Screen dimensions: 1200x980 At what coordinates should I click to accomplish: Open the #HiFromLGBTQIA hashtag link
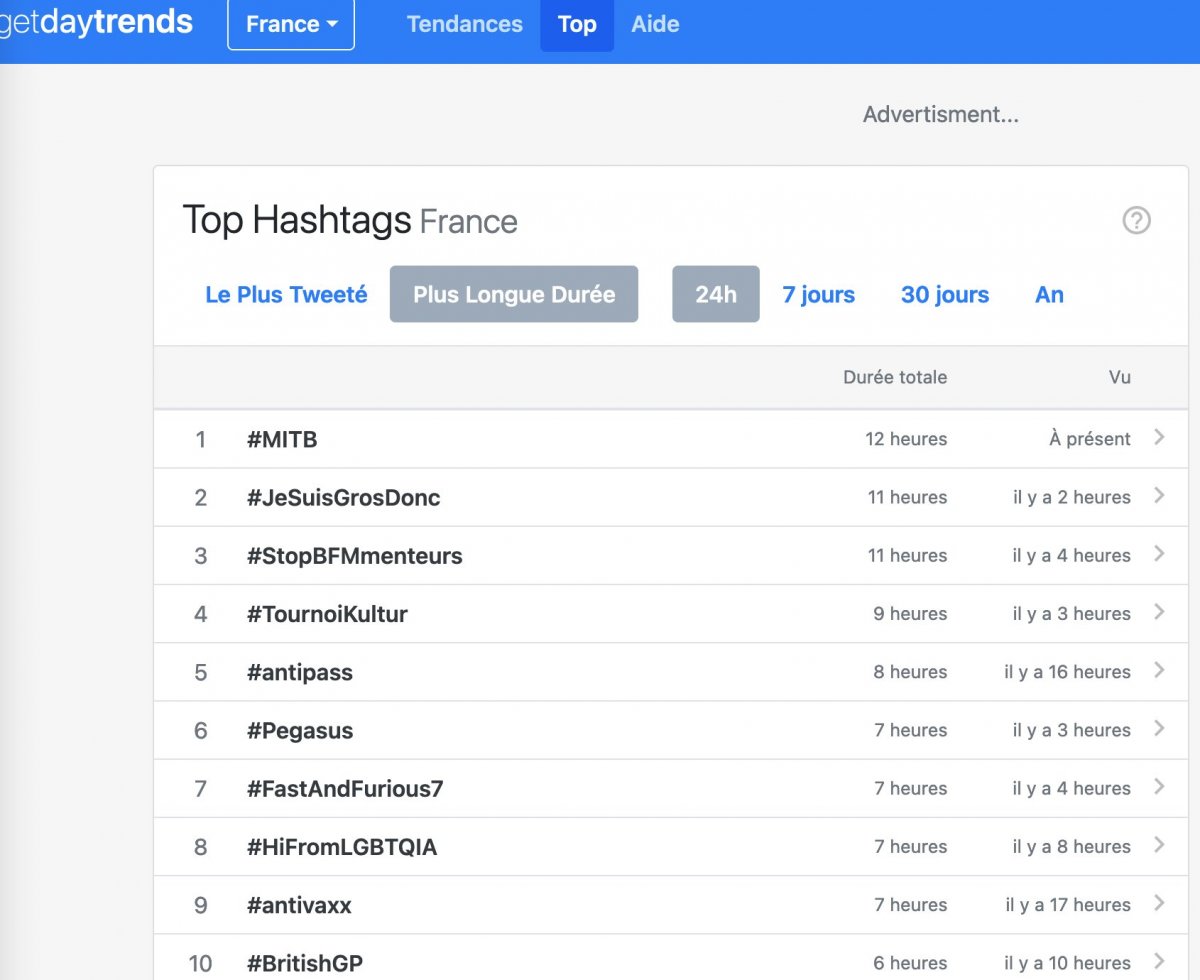click(342, 847)
